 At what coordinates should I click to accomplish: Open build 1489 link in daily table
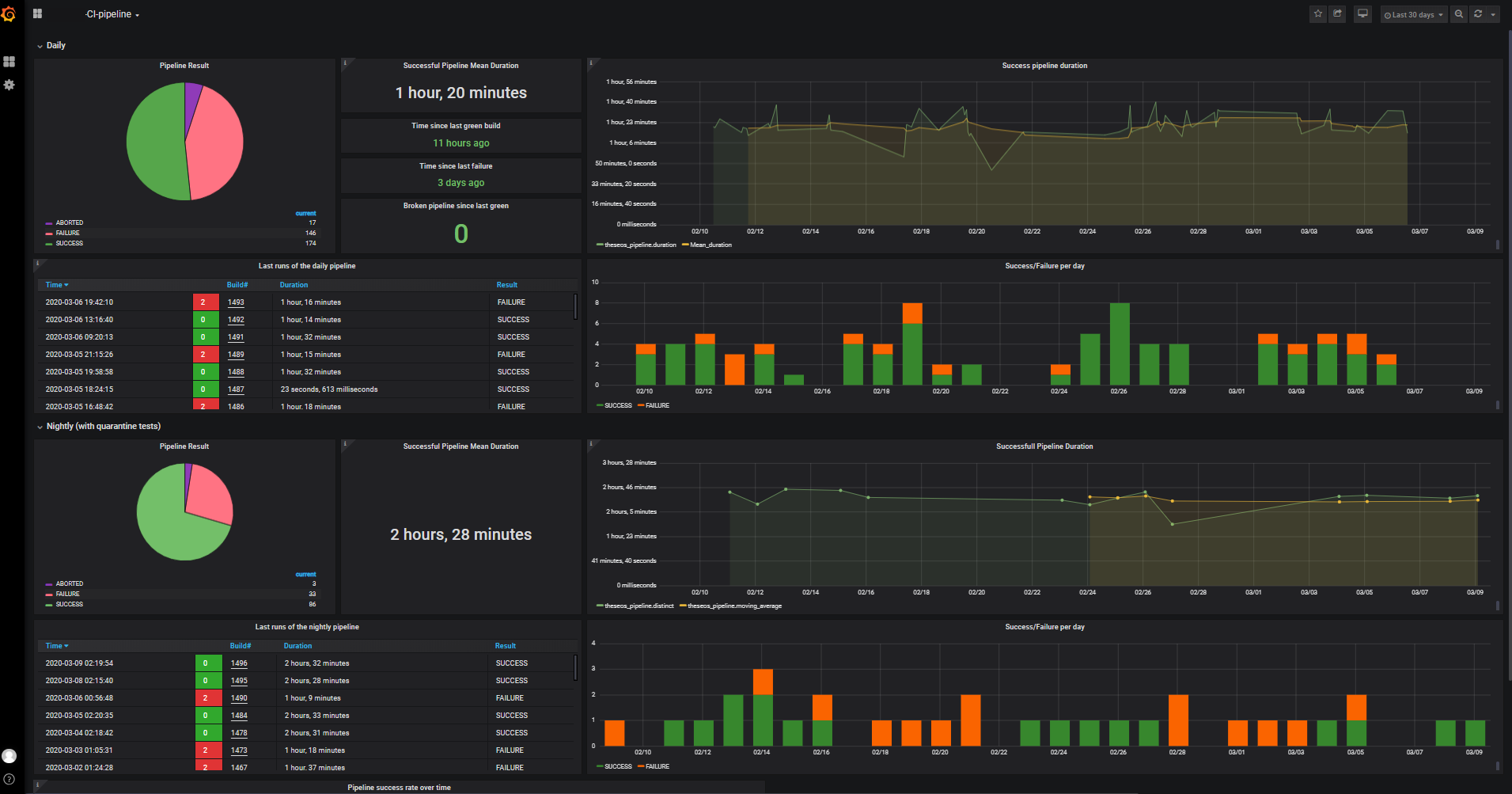point(236,355)
